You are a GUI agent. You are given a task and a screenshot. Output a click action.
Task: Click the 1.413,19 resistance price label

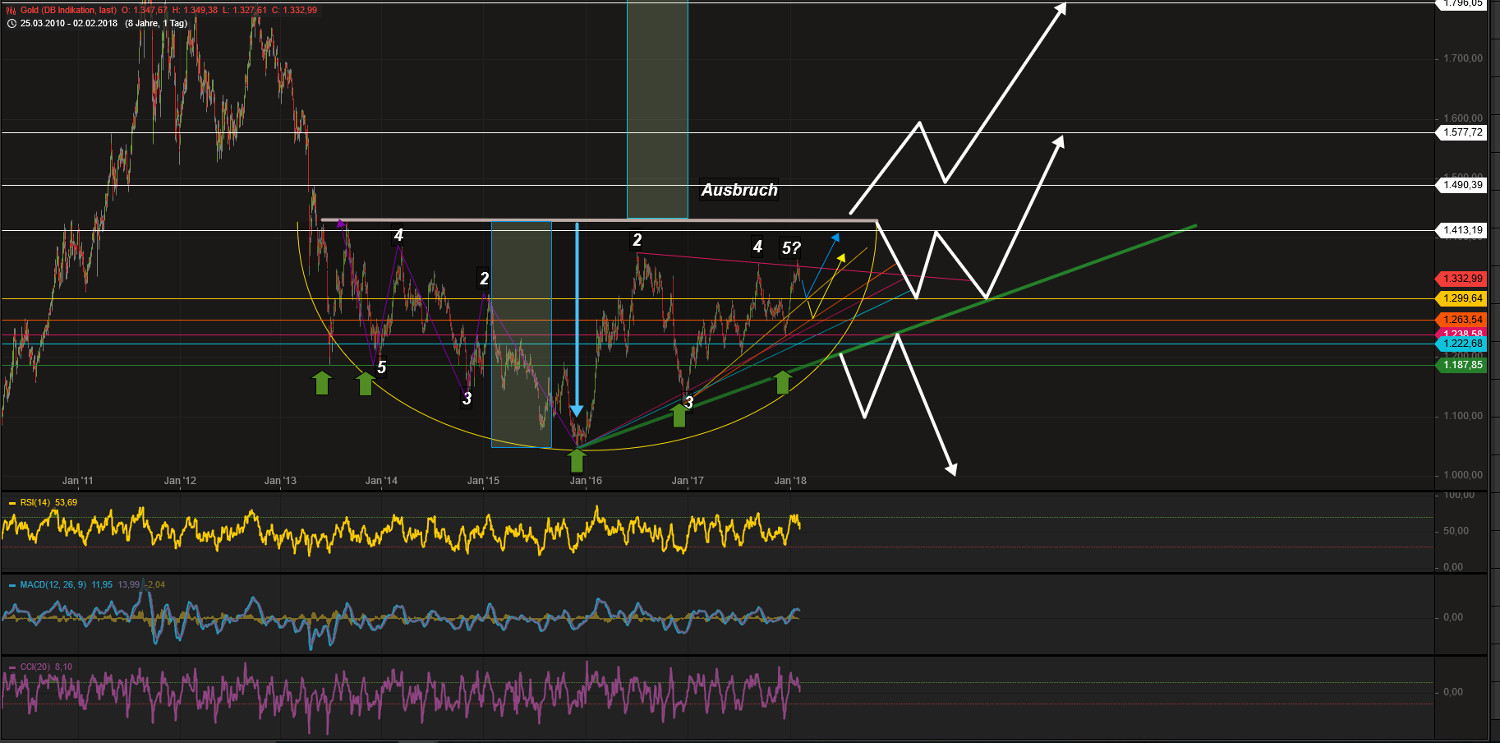click(1461, 230)
